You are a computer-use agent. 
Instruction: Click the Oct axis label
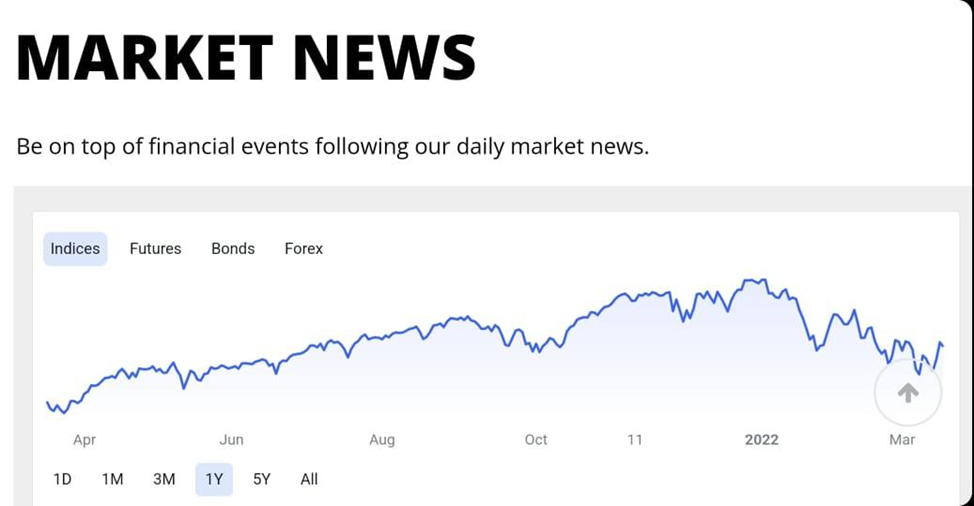[x=536, y=440]
